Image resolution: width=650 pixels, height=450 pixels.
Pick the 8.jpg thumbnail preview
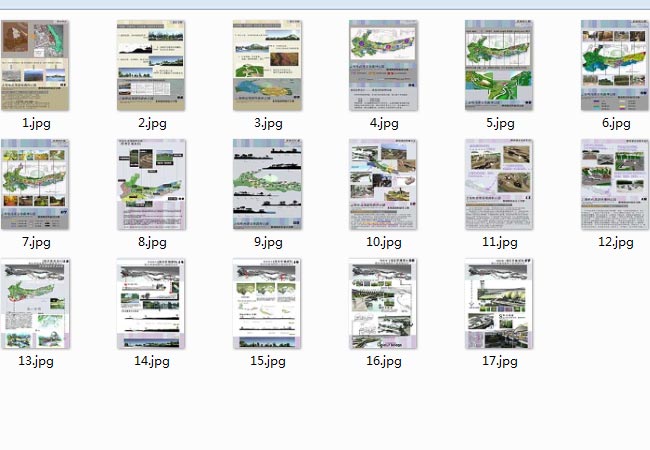(152, 184)
